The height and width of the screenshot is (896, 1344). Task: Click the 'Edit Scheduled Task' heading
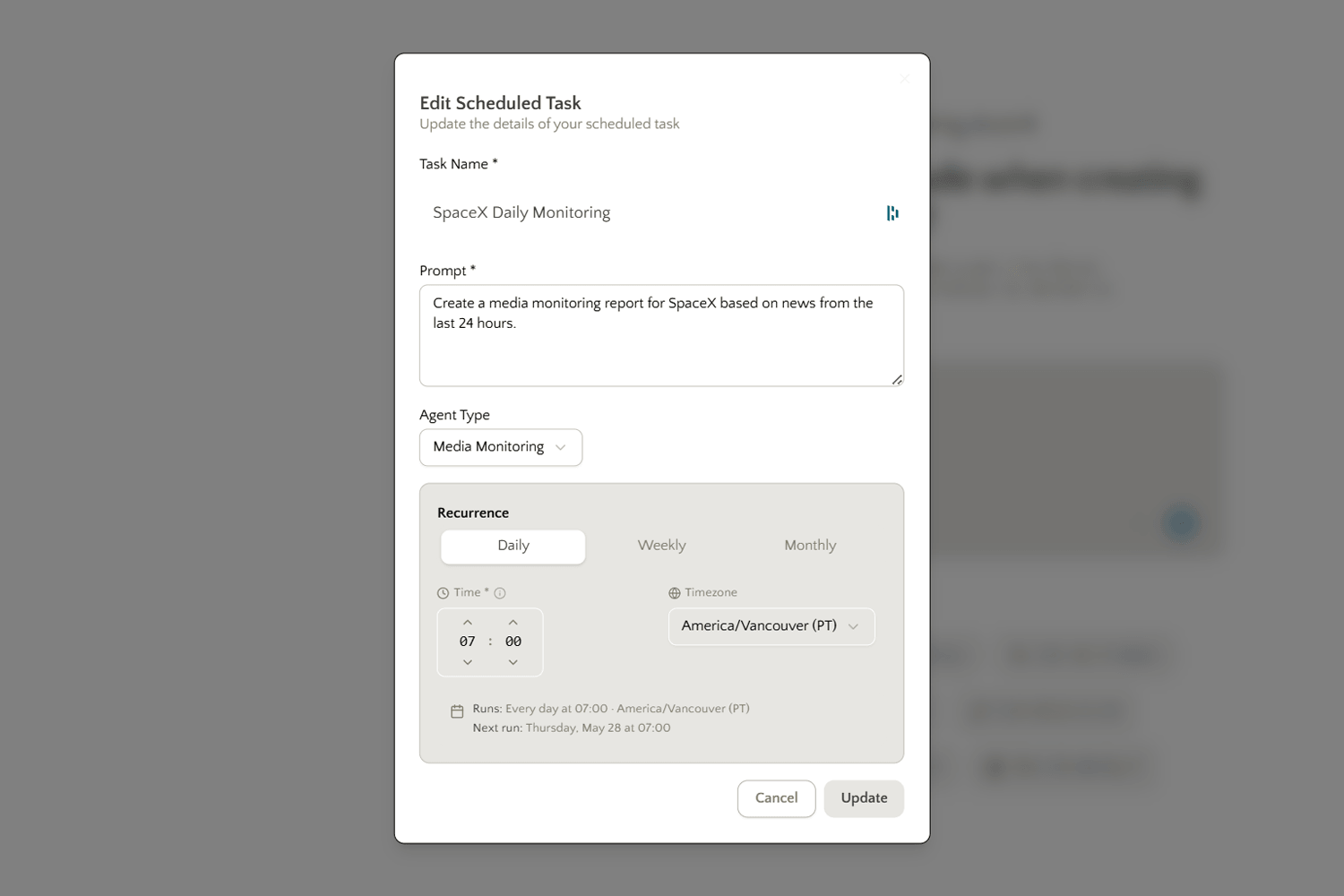500,103
